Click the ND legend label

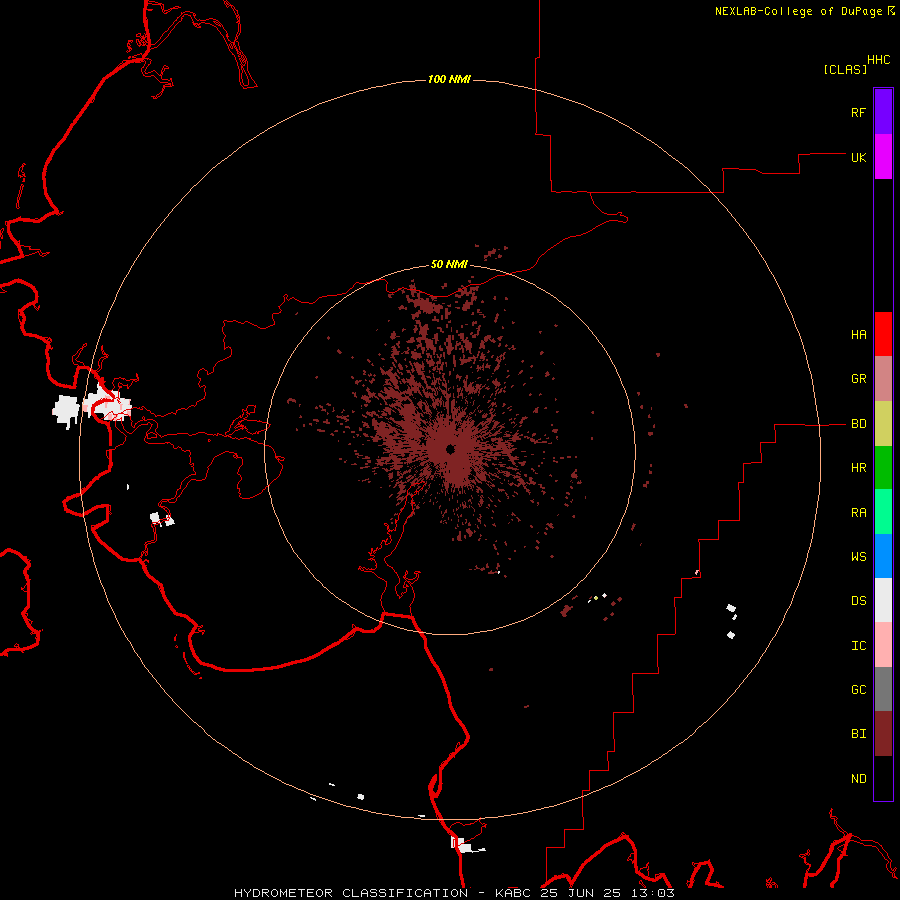pos(859,779)
